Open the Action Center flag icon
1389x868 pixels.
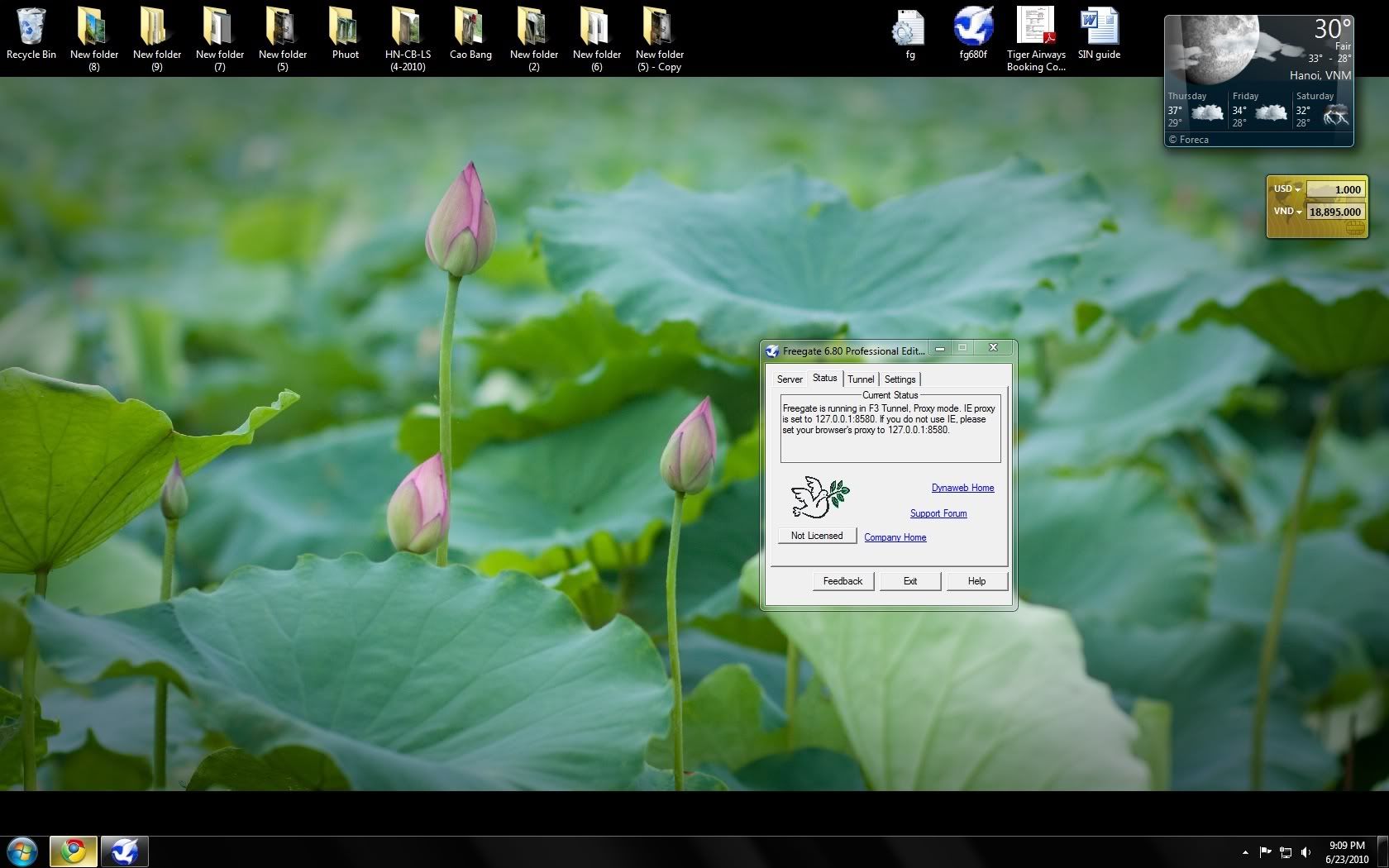1265,852
